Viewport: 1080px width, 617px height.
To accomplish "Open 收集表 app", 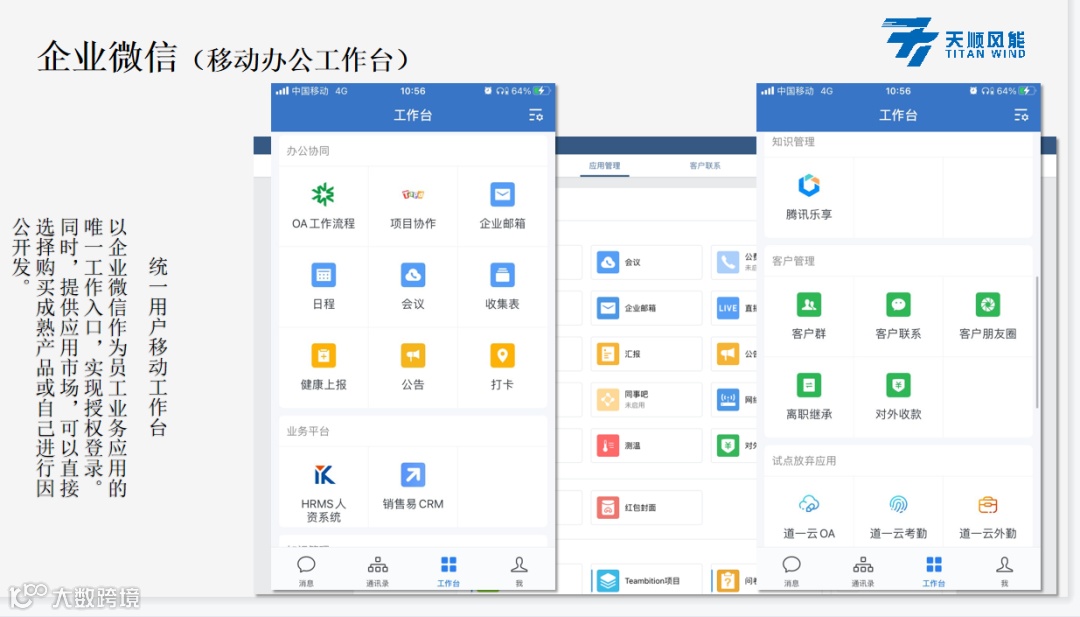I will 502,286.
